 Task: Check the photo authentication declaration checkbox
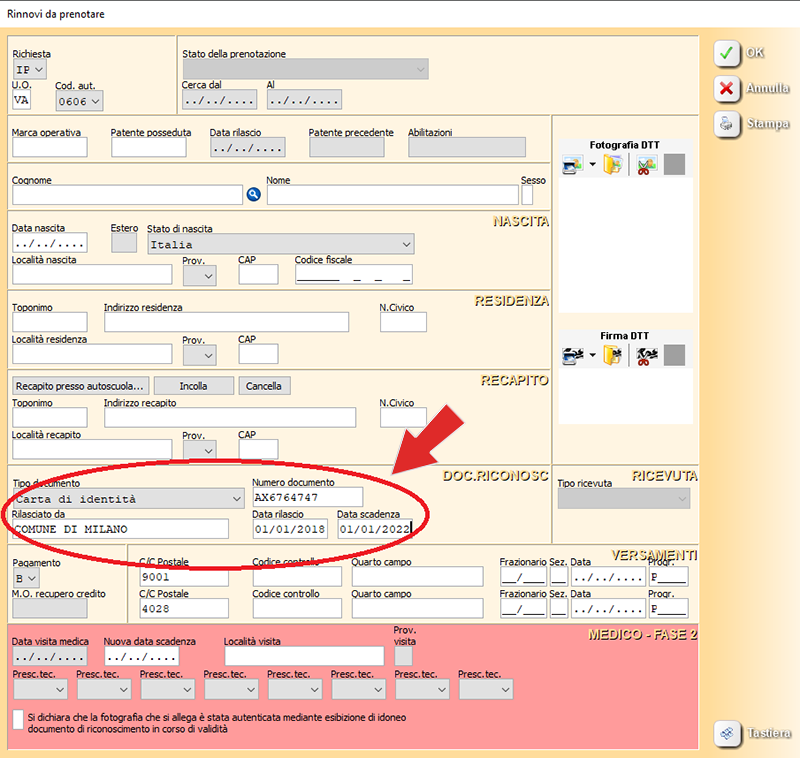tap(18, 720)
